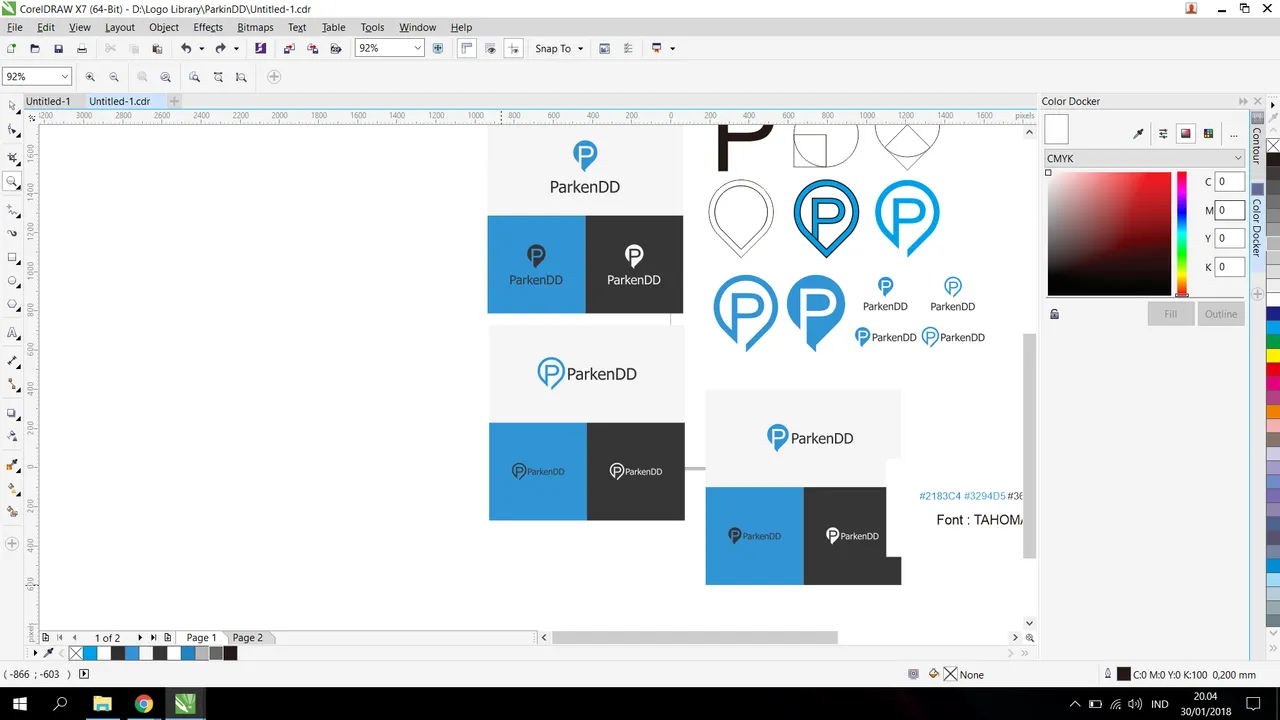The height and width of the screenshot is (720, 1280).
Task: Open the Snap To dropdown
Action: coord(559,48)
